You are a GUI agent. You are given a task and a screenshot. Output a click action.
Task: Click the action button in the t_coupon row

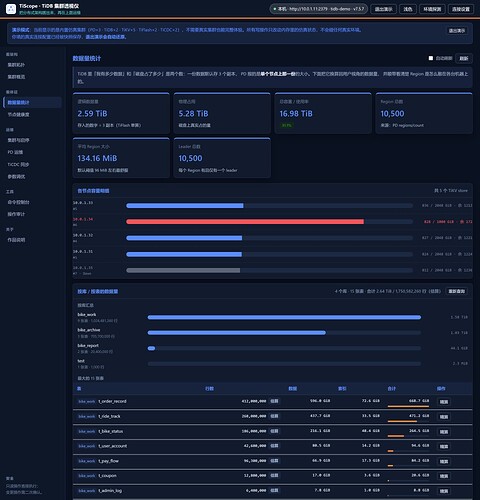(x=444, y=476)
